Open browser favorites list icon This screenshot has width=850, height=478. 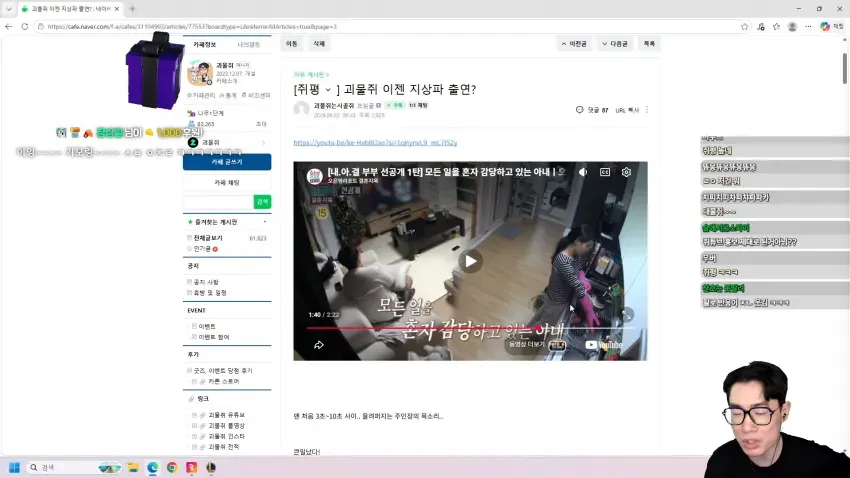pos(776,27)
